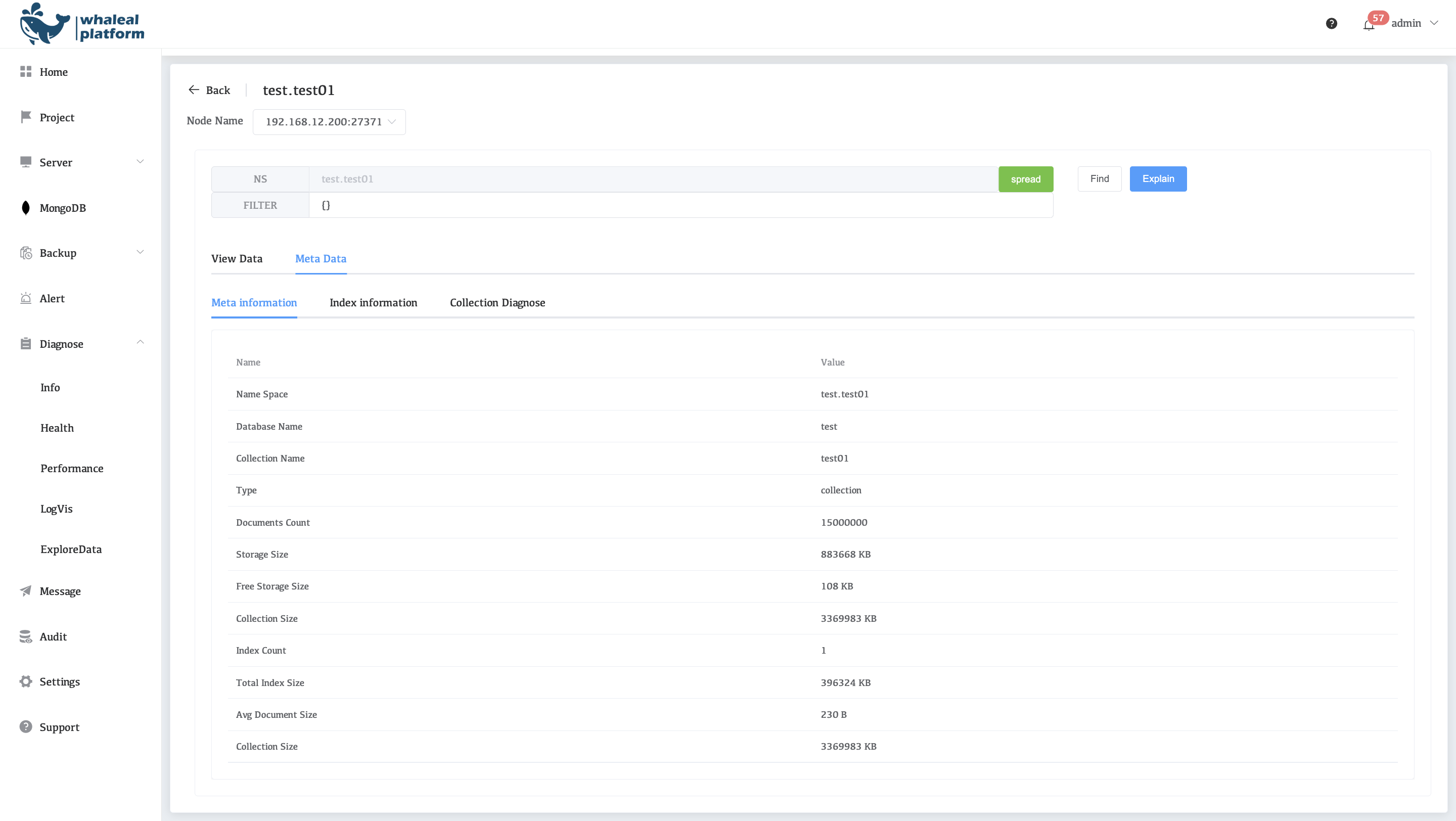1456x821 pixels.
Task: Click the blue Explain button
Action: point(1158,179)
